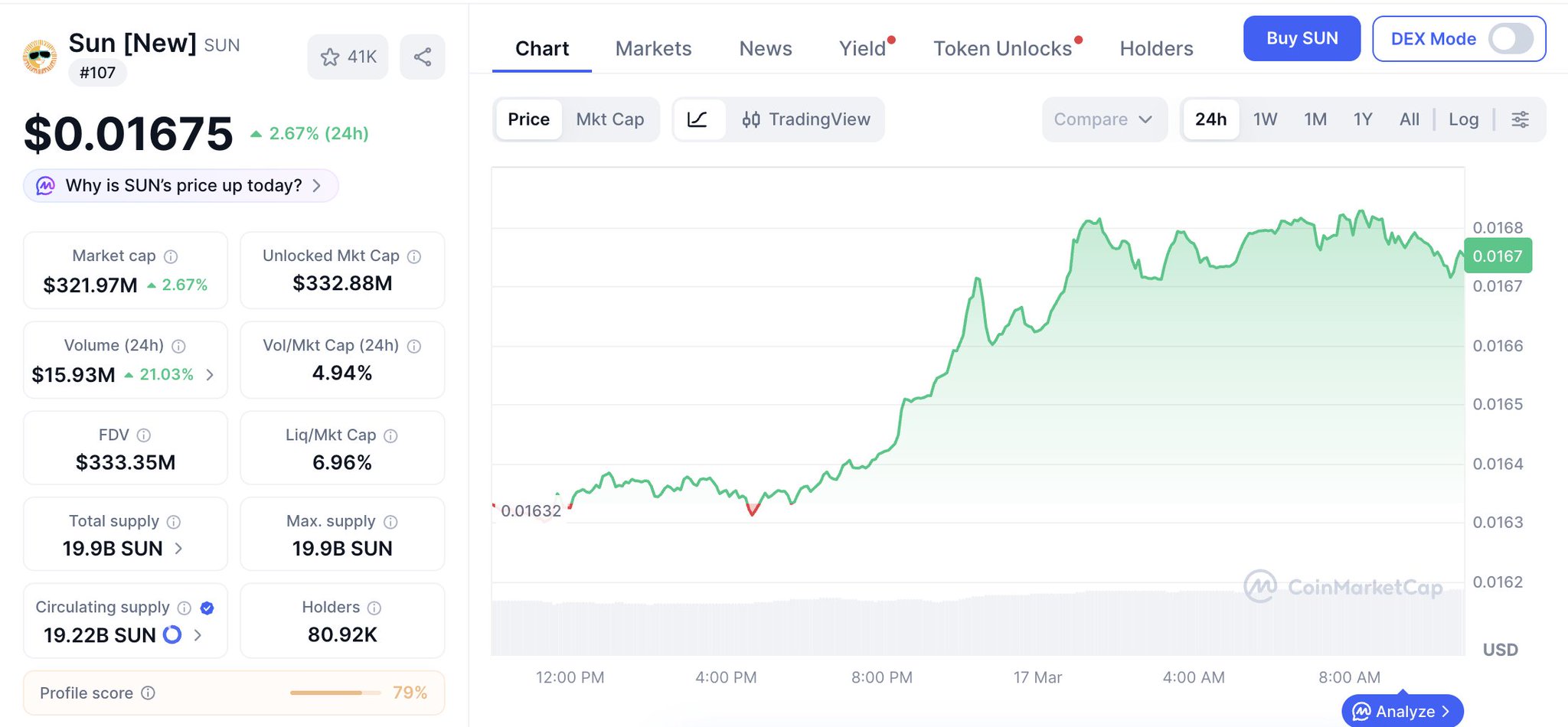Click the Buy SUN button
Screen dimensions: 1568x727
(1302, 38)
